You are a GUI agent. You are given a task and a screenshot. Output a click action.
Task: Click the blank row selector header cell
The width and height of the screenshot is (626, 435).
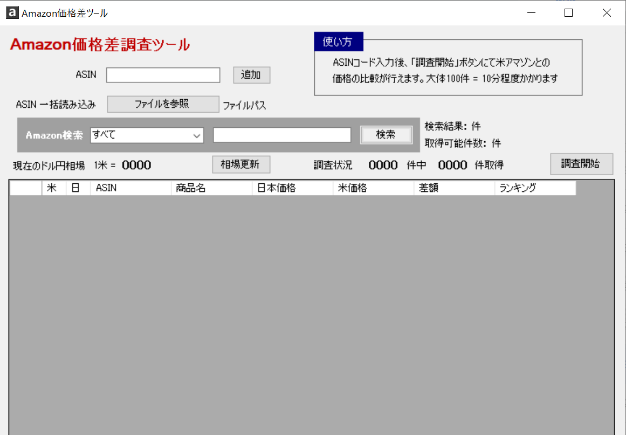tap(25, 188)
